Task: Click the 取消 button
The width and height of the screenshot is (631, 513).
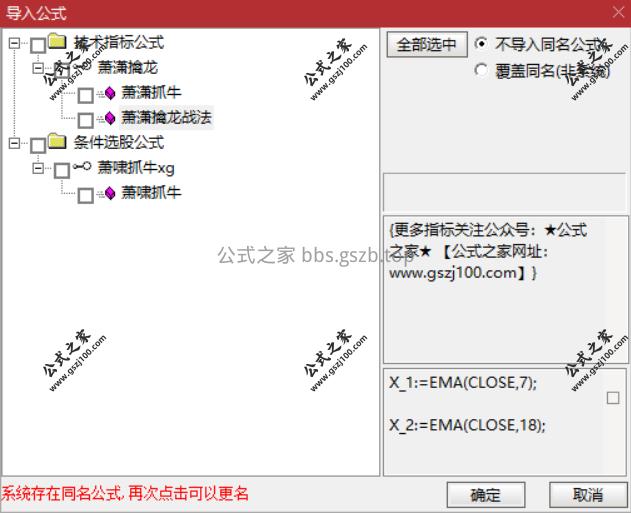Action: point(588,494)
